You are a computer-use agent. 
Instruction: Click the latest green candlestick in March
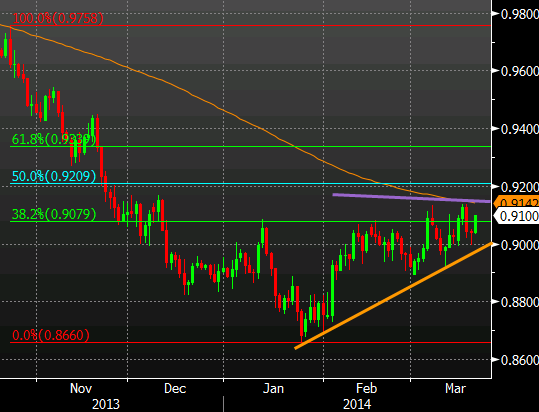pyautogui.click(x=476, y=224)
